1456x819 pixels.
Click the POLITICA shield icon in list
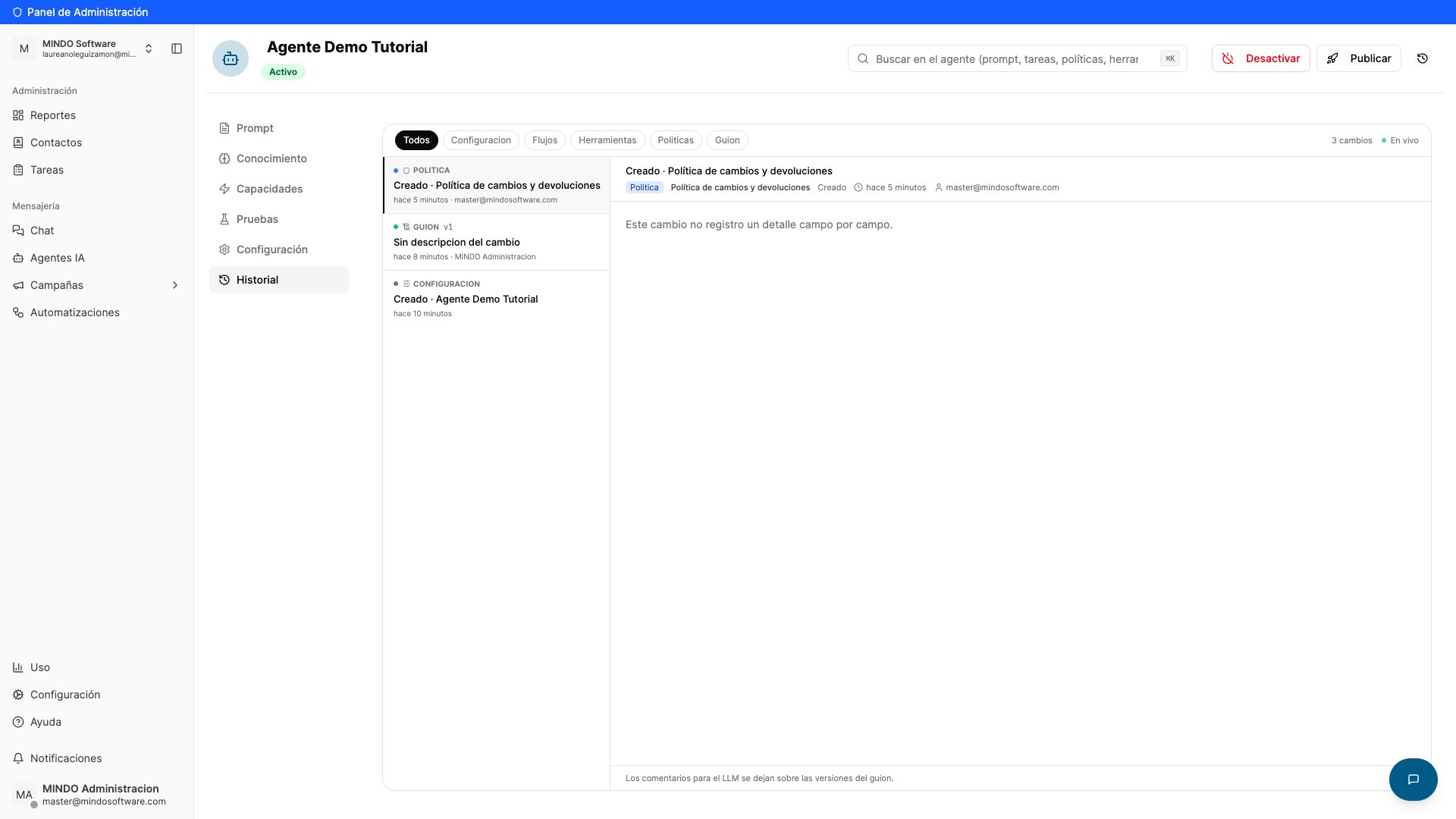click(x=406, y=171)
